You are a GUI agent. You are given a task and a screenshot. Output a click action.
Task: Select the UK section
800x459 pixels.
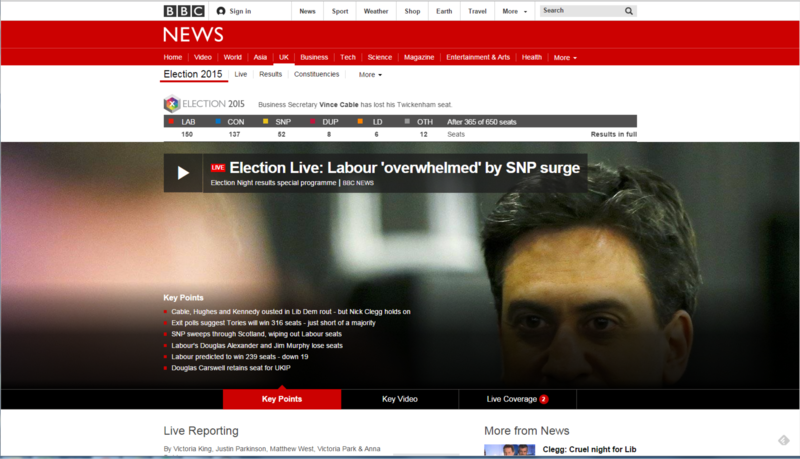click(x=284, y=57)
